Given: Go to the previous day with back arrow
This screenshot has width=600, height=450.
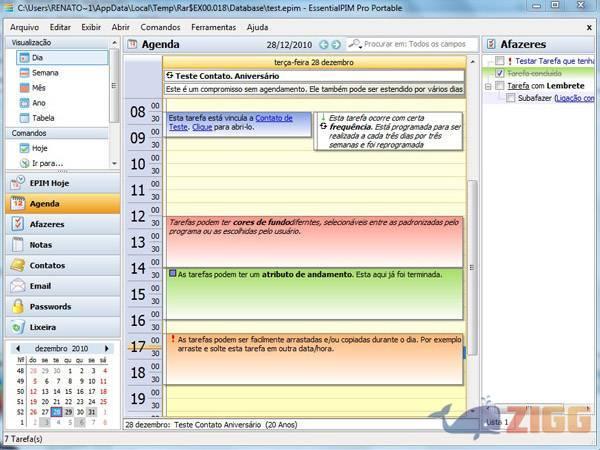Looking at the screenshot, I should [x=324, y=45].
